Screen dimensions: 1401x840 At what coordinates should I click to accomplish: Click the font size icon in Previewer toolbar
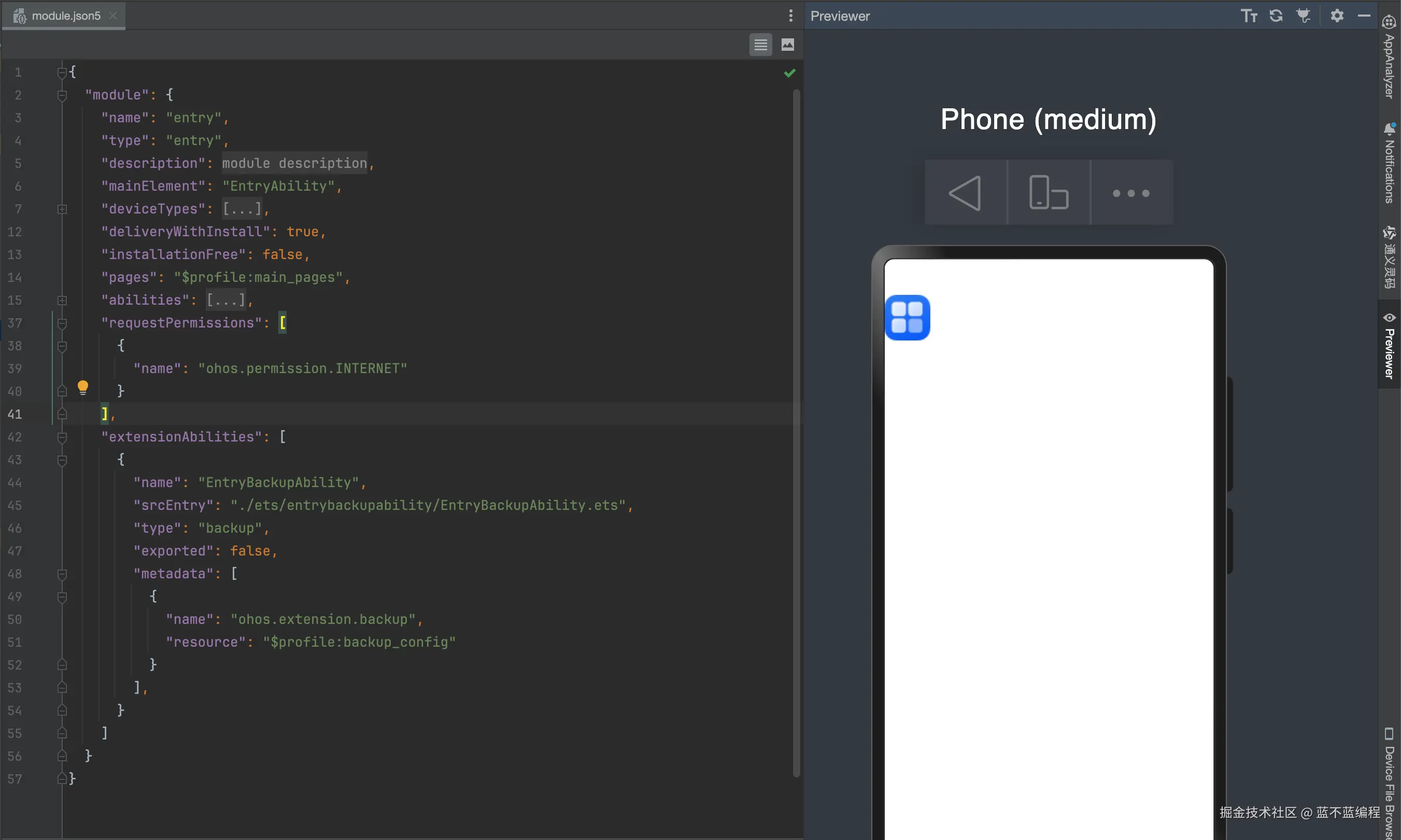coord(1249,16)
